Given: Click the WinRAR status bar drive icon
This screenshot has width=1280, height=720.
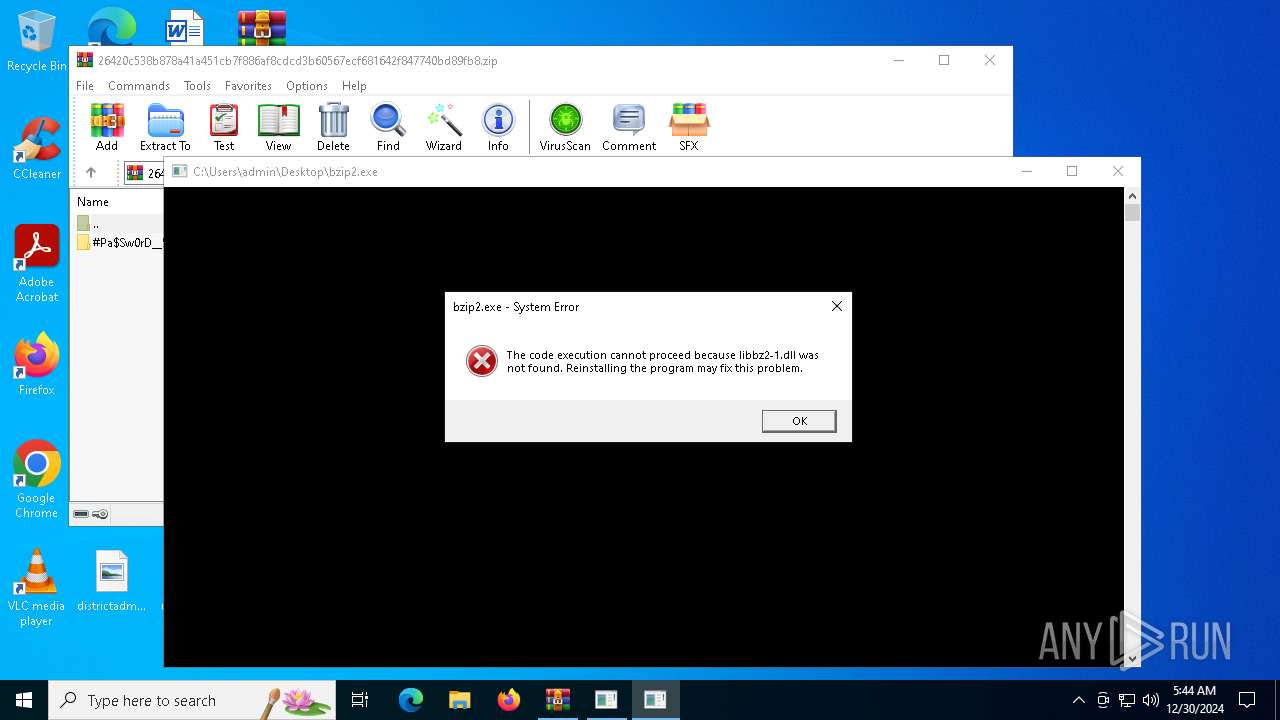Looking at the screenshot, I should (81, 514).
